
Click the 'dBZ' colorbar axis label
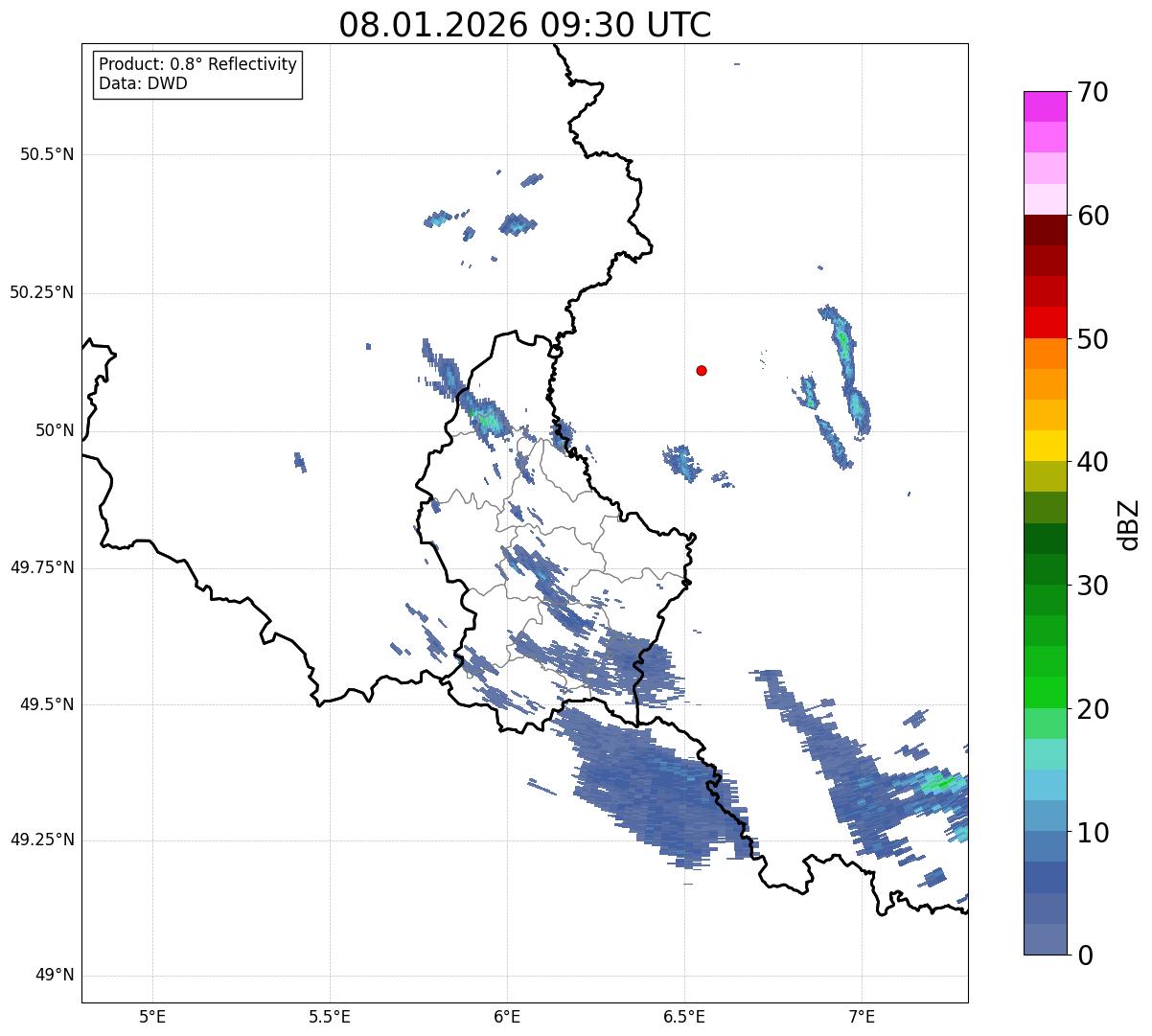(1129, 524)
